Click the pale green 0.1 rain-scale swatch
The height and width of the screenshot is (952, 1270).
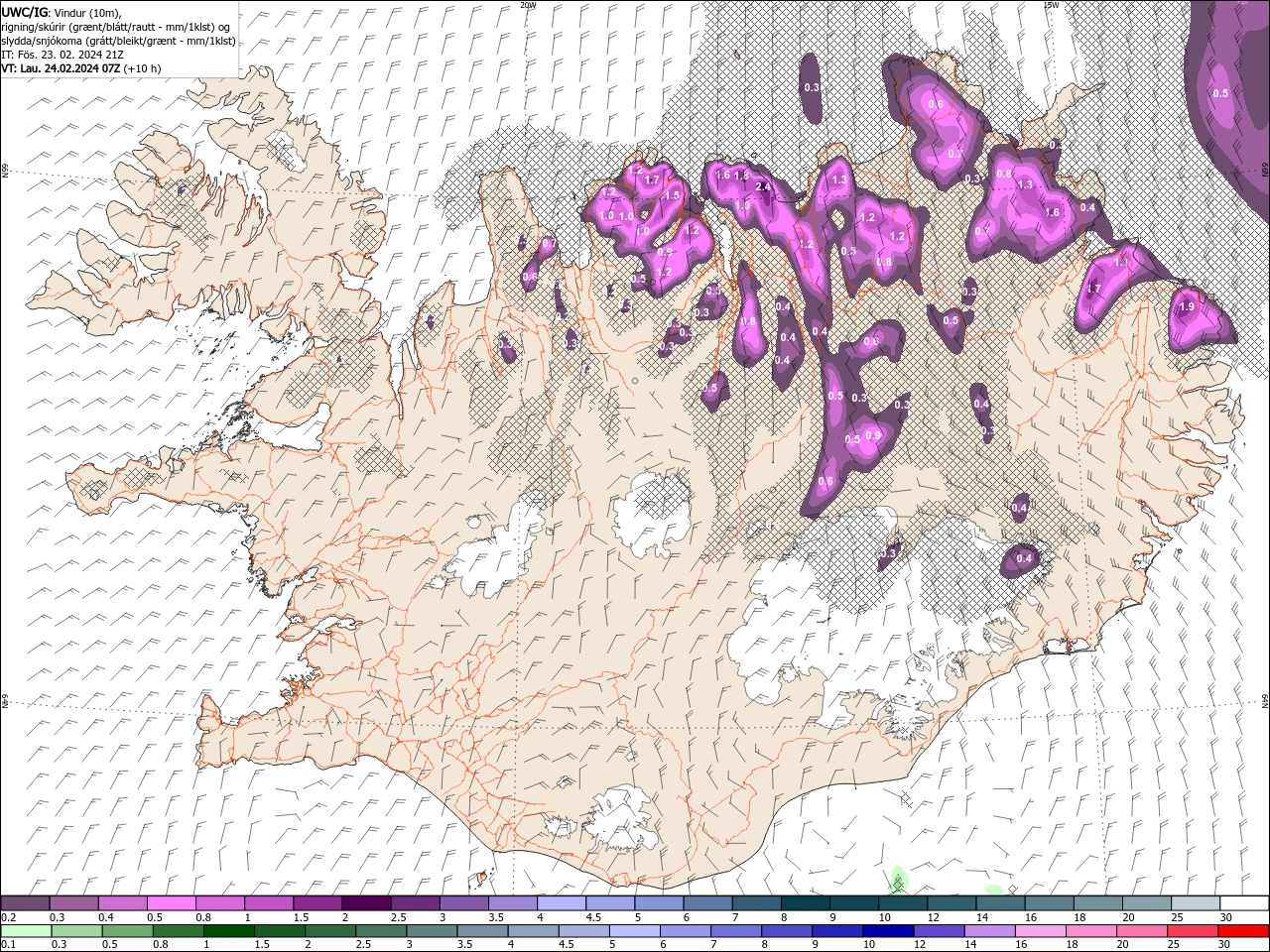point(27,931)
